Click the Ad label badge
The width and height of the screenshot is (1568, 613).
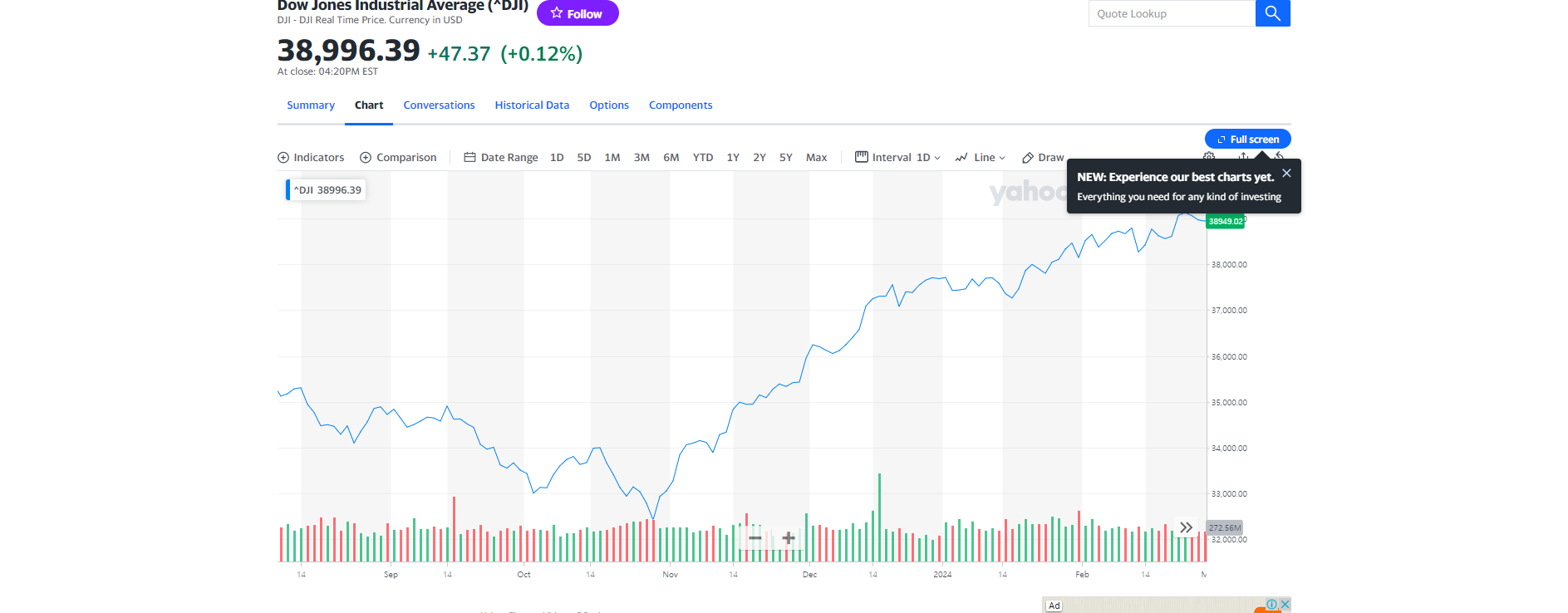coord(1054,606)
